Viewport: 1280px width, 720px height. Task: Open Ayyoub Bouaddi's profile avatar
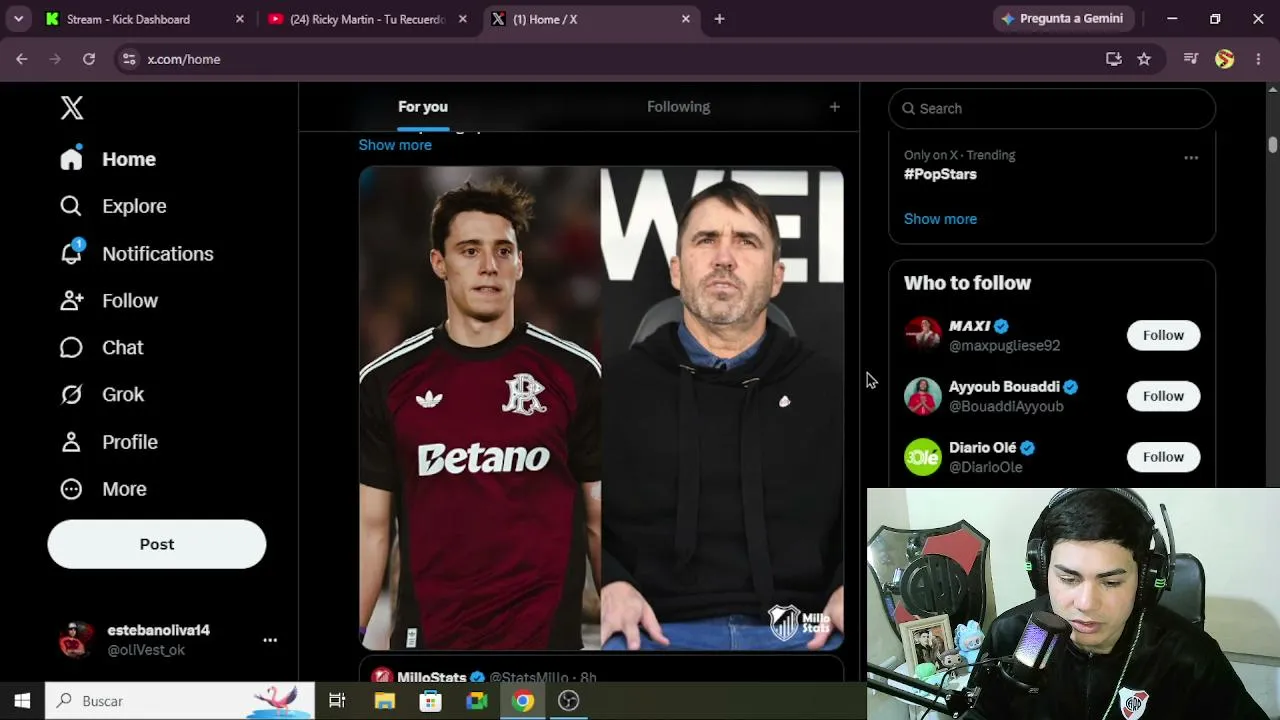tap(923, 396)
